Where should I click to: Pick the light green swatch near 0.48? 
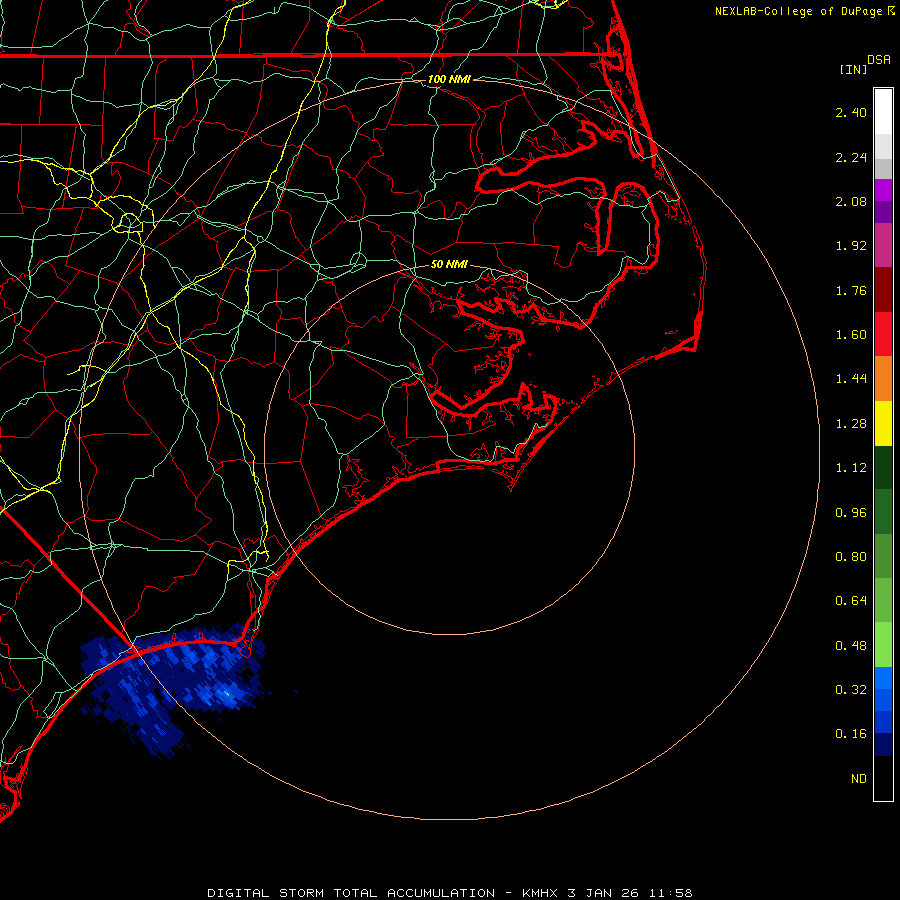click(x=883, y=645)
